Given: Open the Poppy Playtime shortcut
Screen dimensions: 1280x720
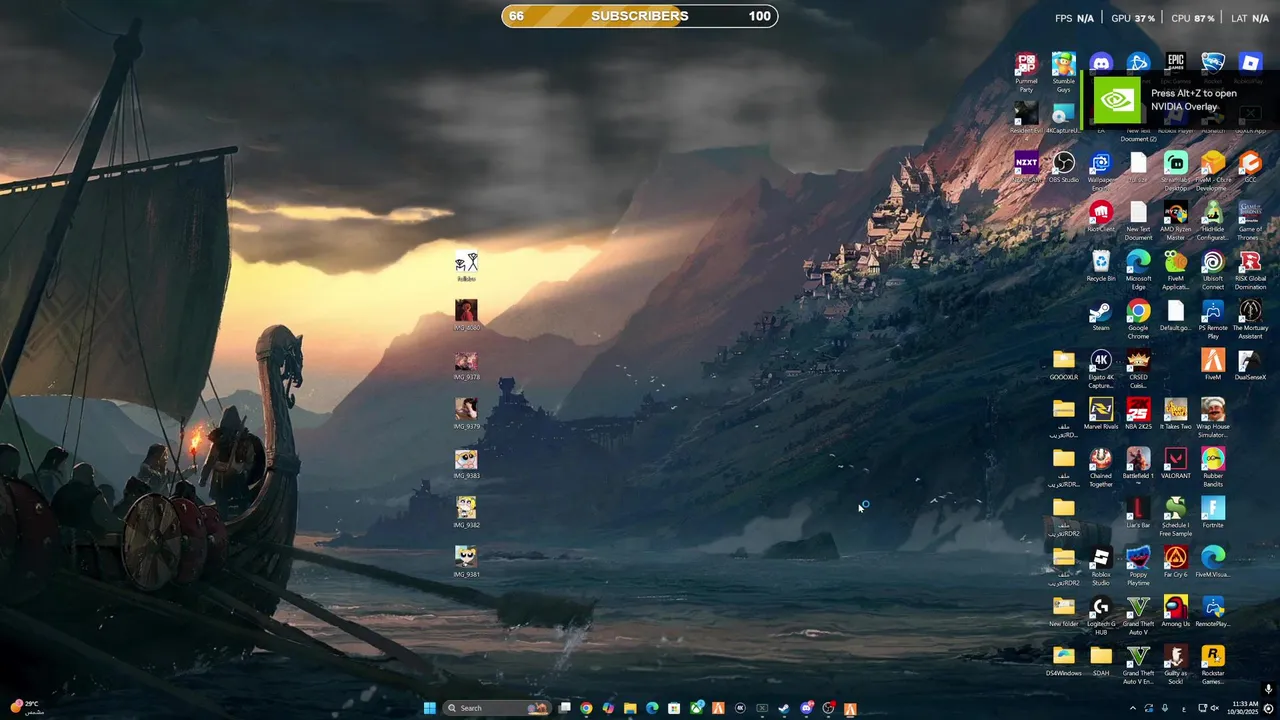Looking at the screenshot, I should tap(1138, 564).
